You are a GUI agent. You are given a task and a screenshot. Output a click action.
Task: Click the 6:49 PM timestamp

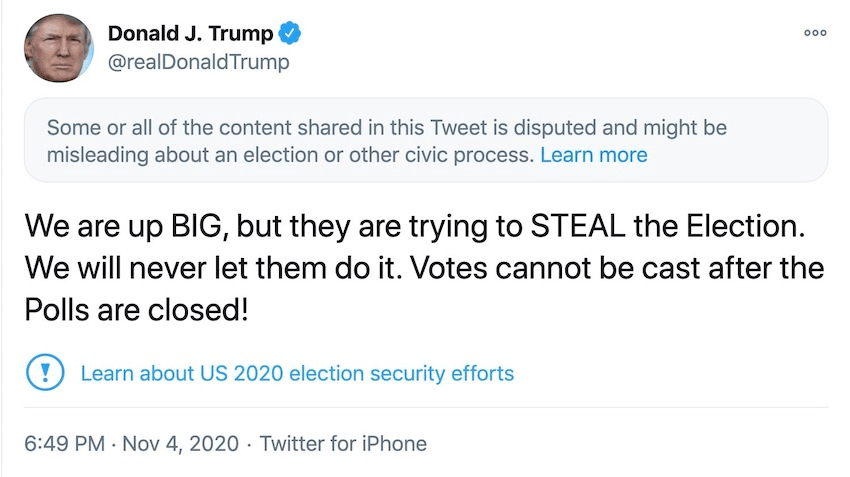[x=65, y=443]
